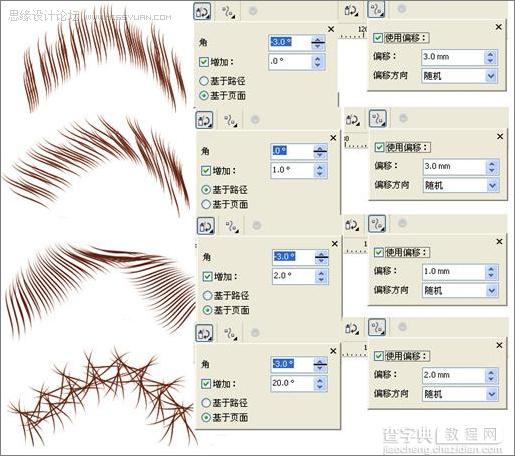This screenshot has width=515, height=456.
Task: Choose 基于页面 in the increment 20.0° panel
Action: 206,417
